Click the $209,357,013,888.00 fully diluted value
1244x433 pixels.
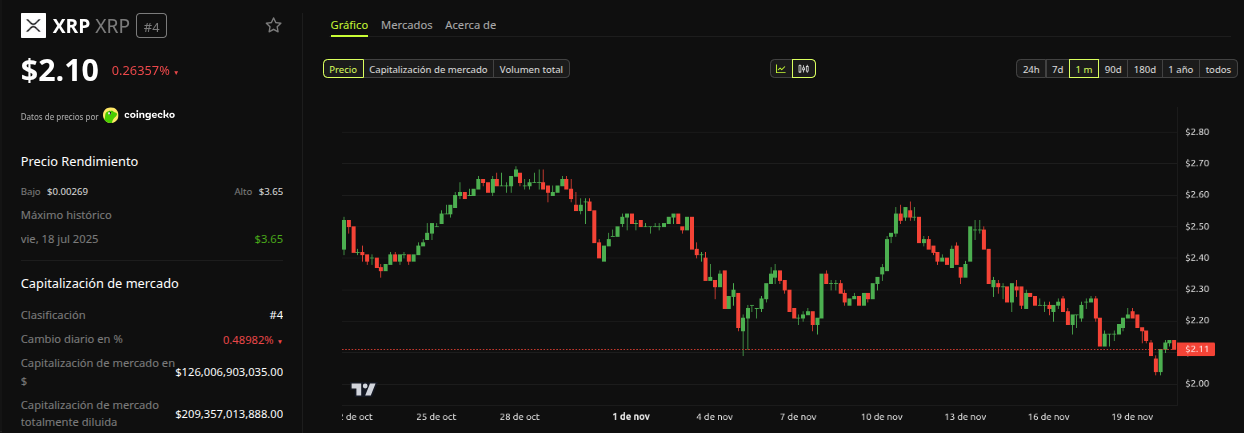(229, 413)
